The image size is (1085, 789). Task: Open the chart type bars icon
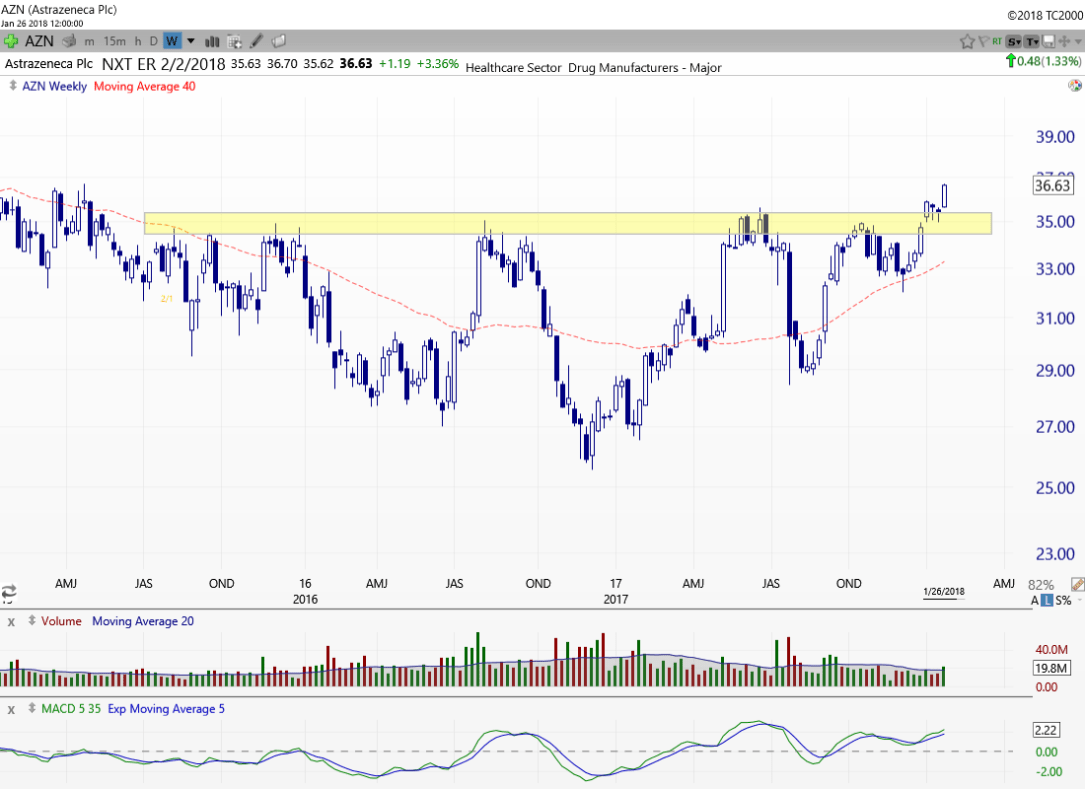pyautogui.click(x=212, y=41)
